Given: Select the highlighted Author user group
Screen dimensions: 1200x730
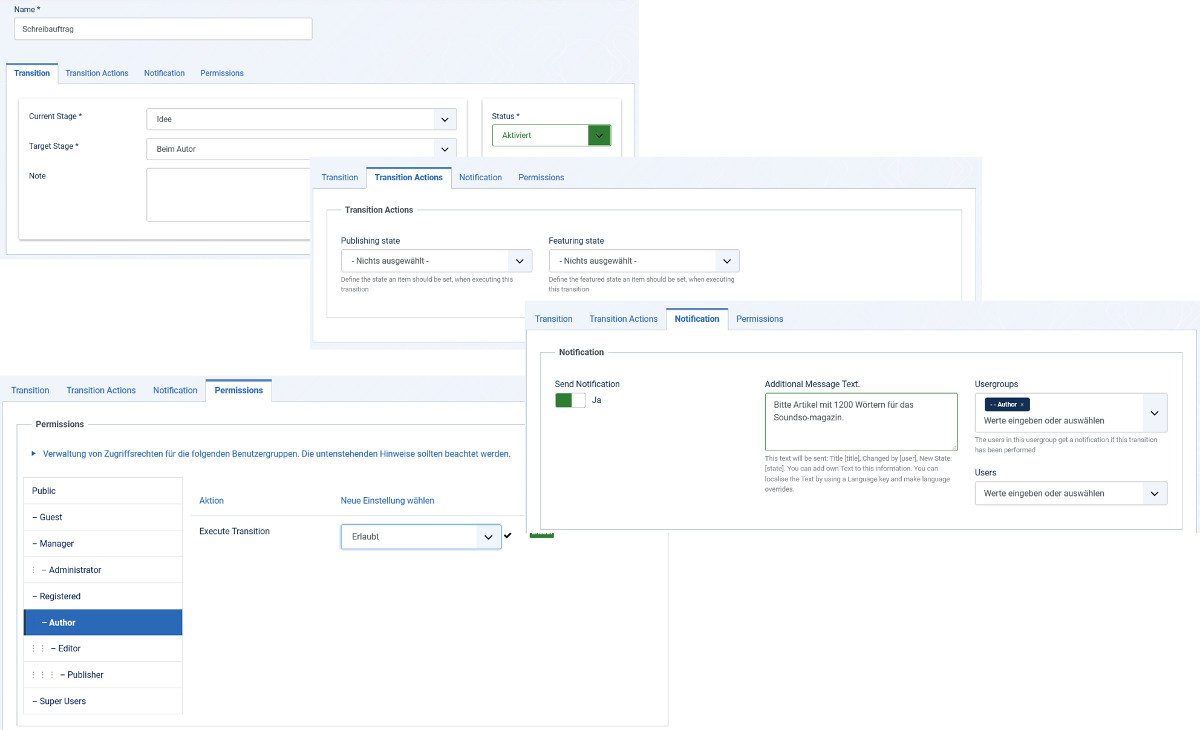Looking at the screenshot, I should [x=103, y=622].
